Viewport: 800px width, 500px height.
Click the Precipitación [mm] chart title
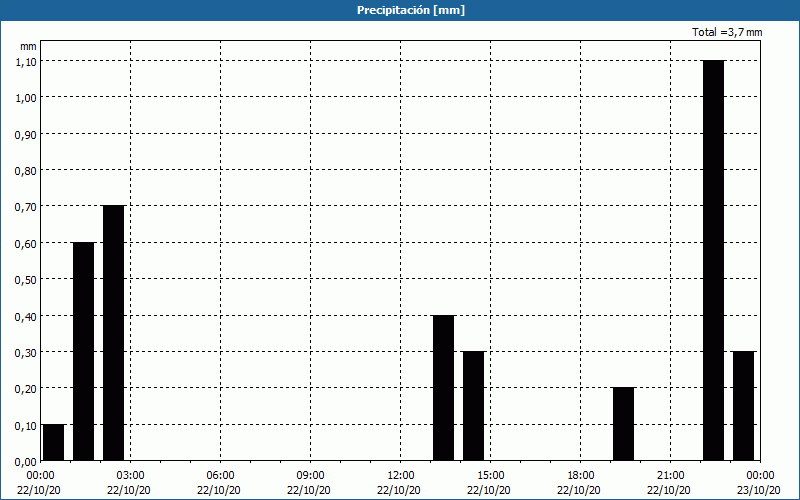(x=411, y=10)
